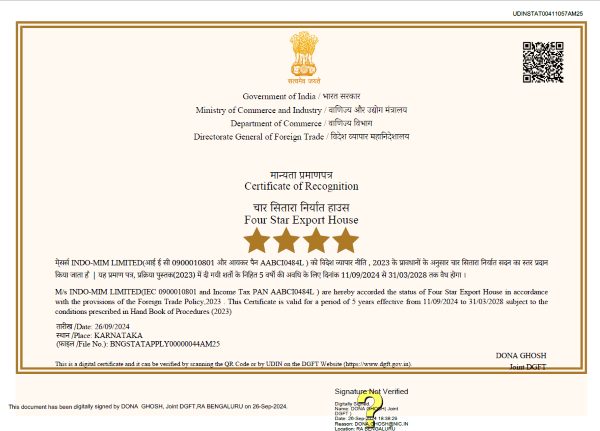This screenshot has height=431, width=600.
Task: Click "Directorate General of Foreign Trade" line
Action: click(x=301, y=137)
